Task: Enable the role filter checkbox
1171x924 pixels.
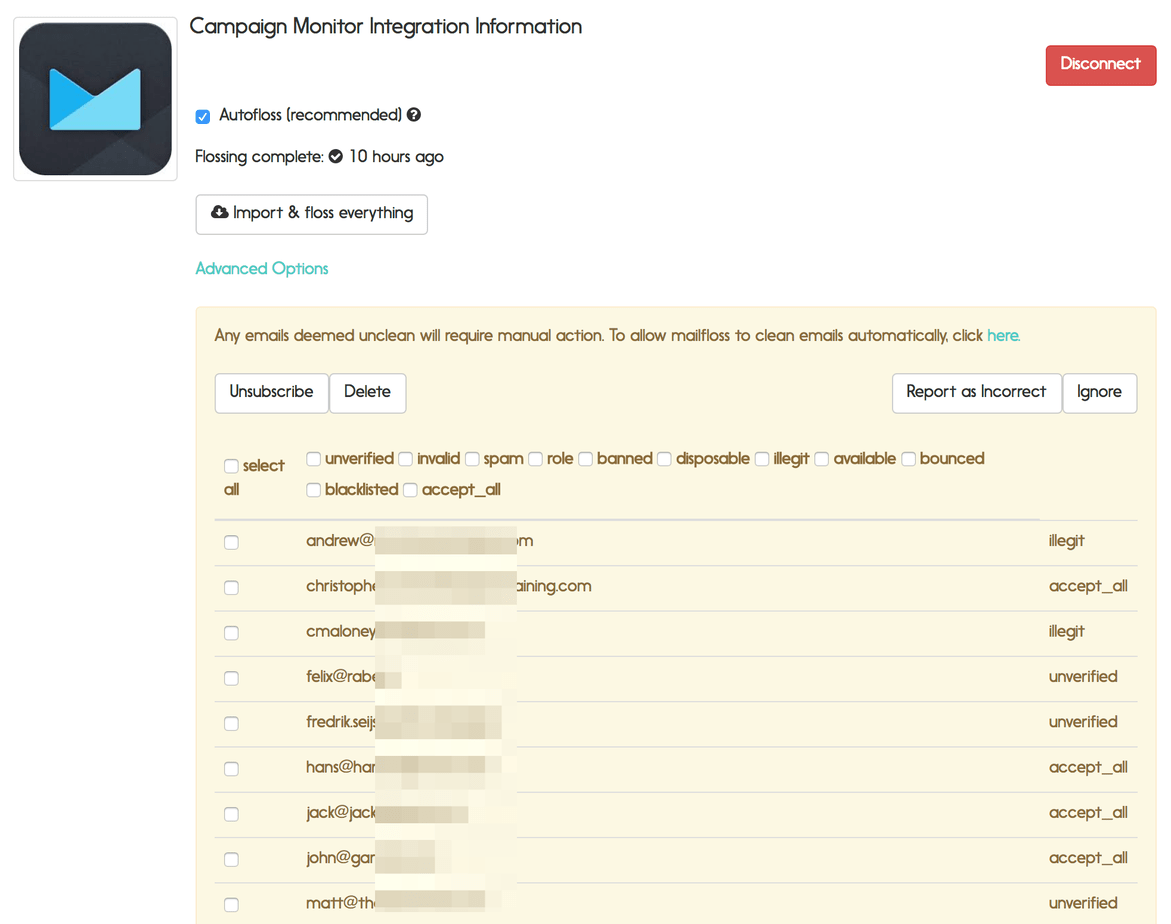Action: pyautogui.click(x=535, y=459)
